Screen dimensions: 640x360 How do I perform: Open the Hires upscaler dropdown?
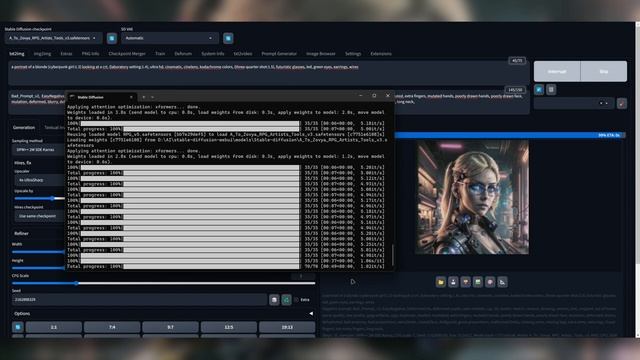[40, 180]
